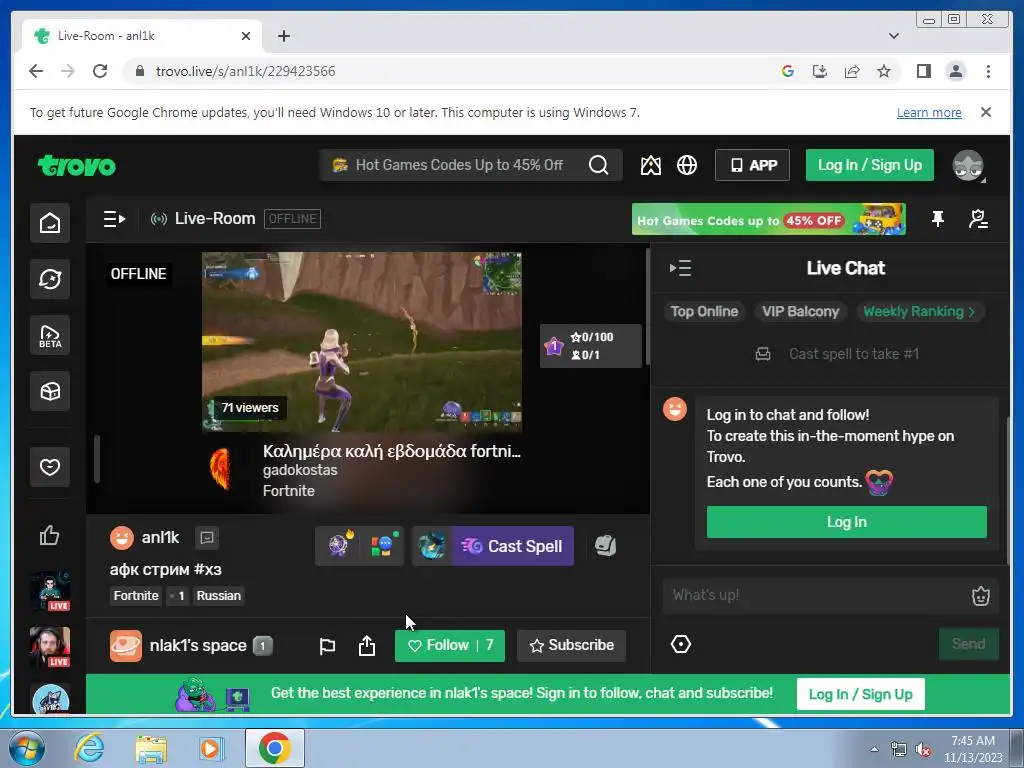Open emoji picker in chat input

[981, 596]
